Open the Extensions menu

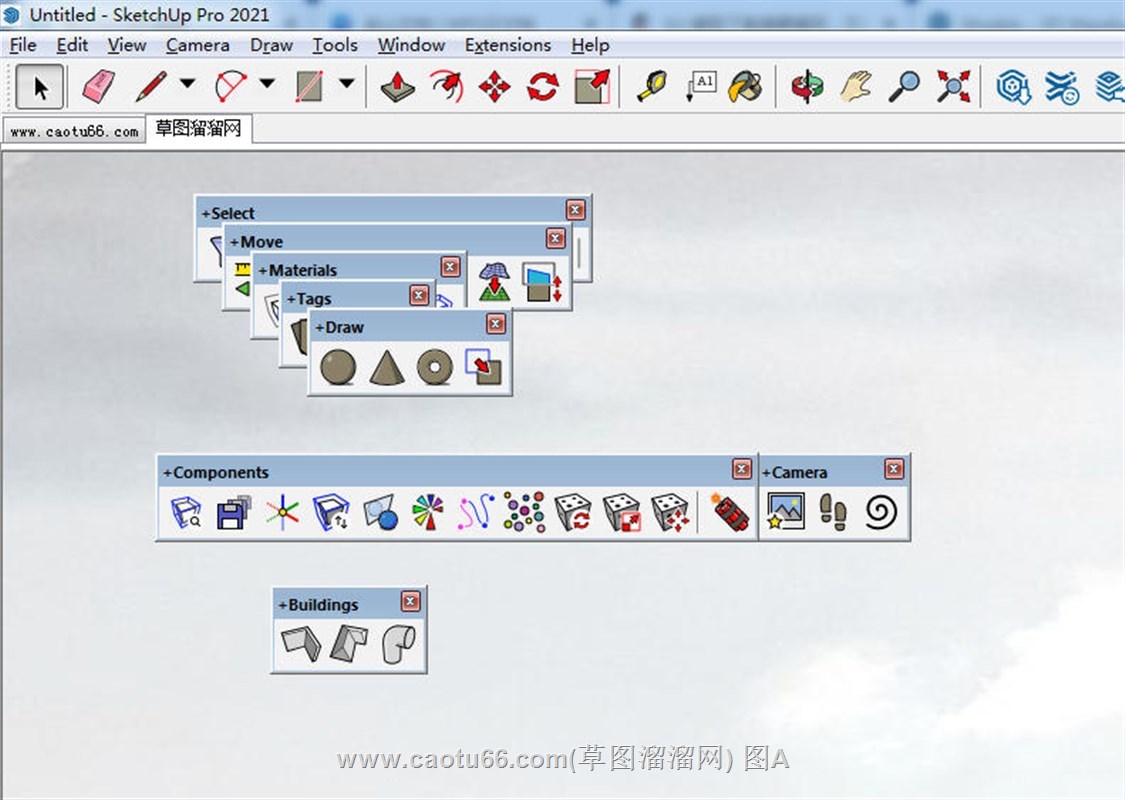click(x=508, y=45)
